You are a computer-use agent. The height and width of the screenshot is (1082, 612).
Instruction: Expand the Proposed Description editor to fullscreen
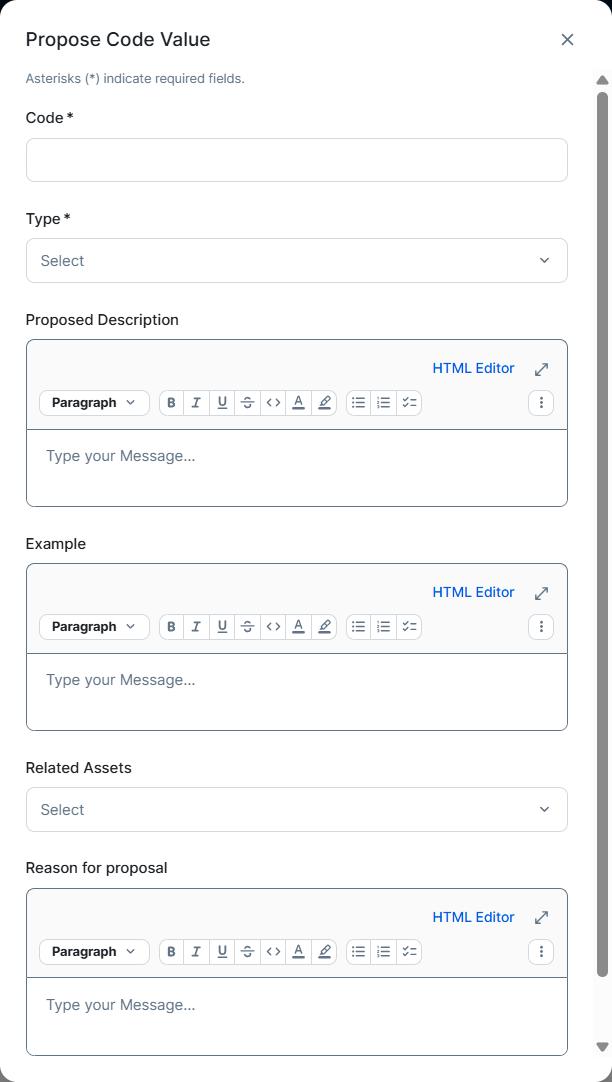pyautogui.click(x=542, y=369)
